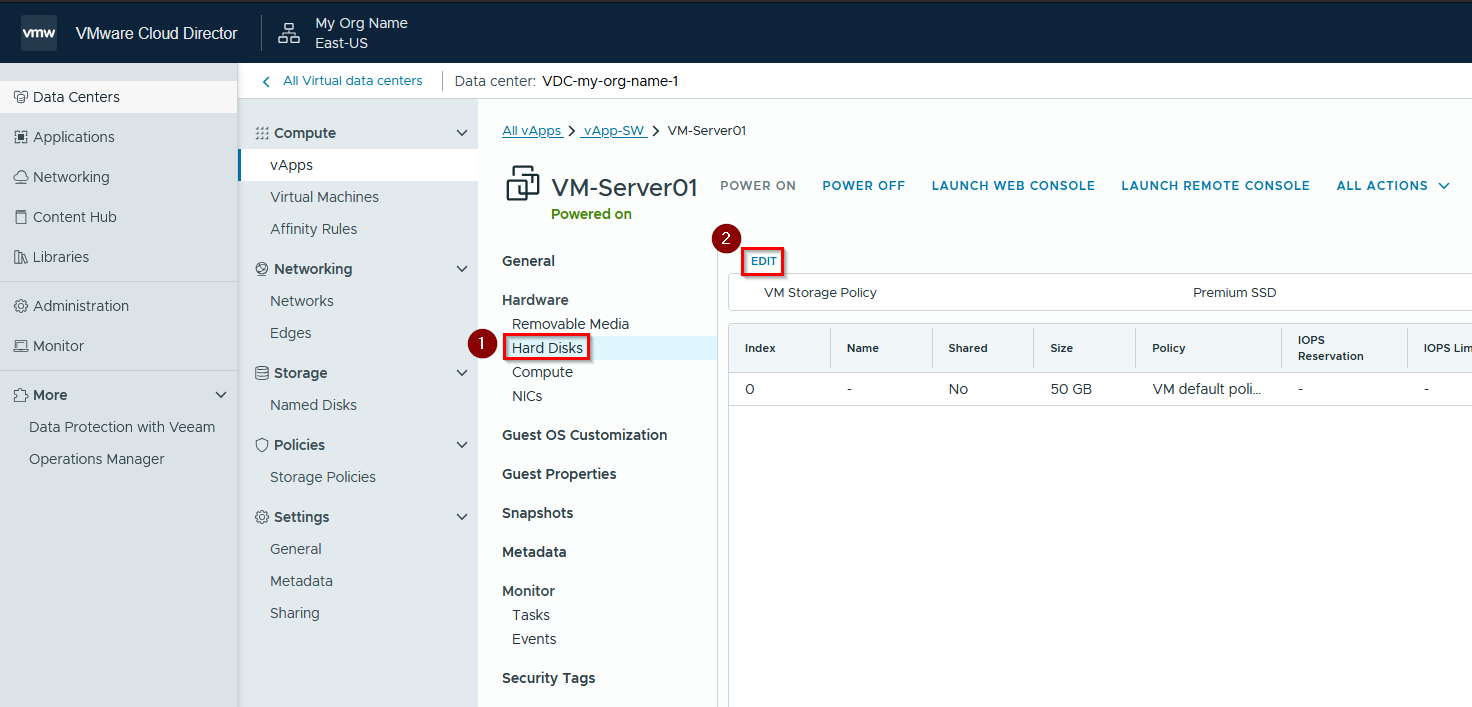The height and width of the screenshot is (707, 1472).
Task: Click the EDIT button for hard disks
Action: [764, 261]
